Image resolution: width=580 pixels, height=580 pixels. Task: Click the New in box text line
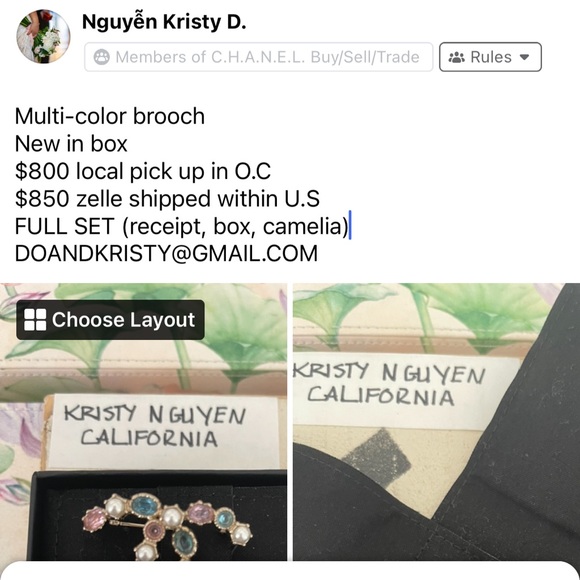[x=71, y=144]
